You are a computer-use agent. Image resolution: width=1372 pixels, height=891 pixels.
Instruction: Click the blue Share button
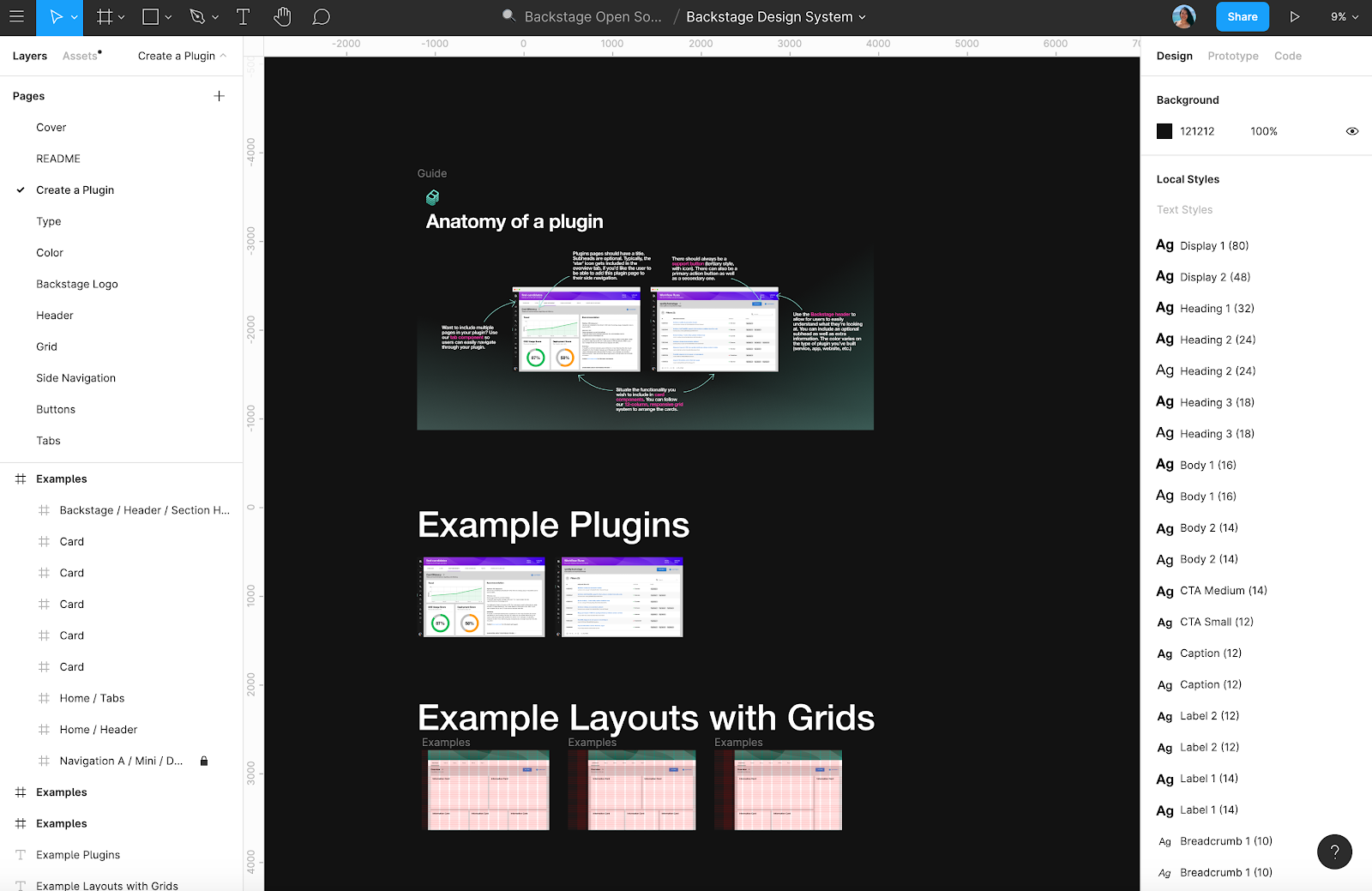tap(1242, 17)
